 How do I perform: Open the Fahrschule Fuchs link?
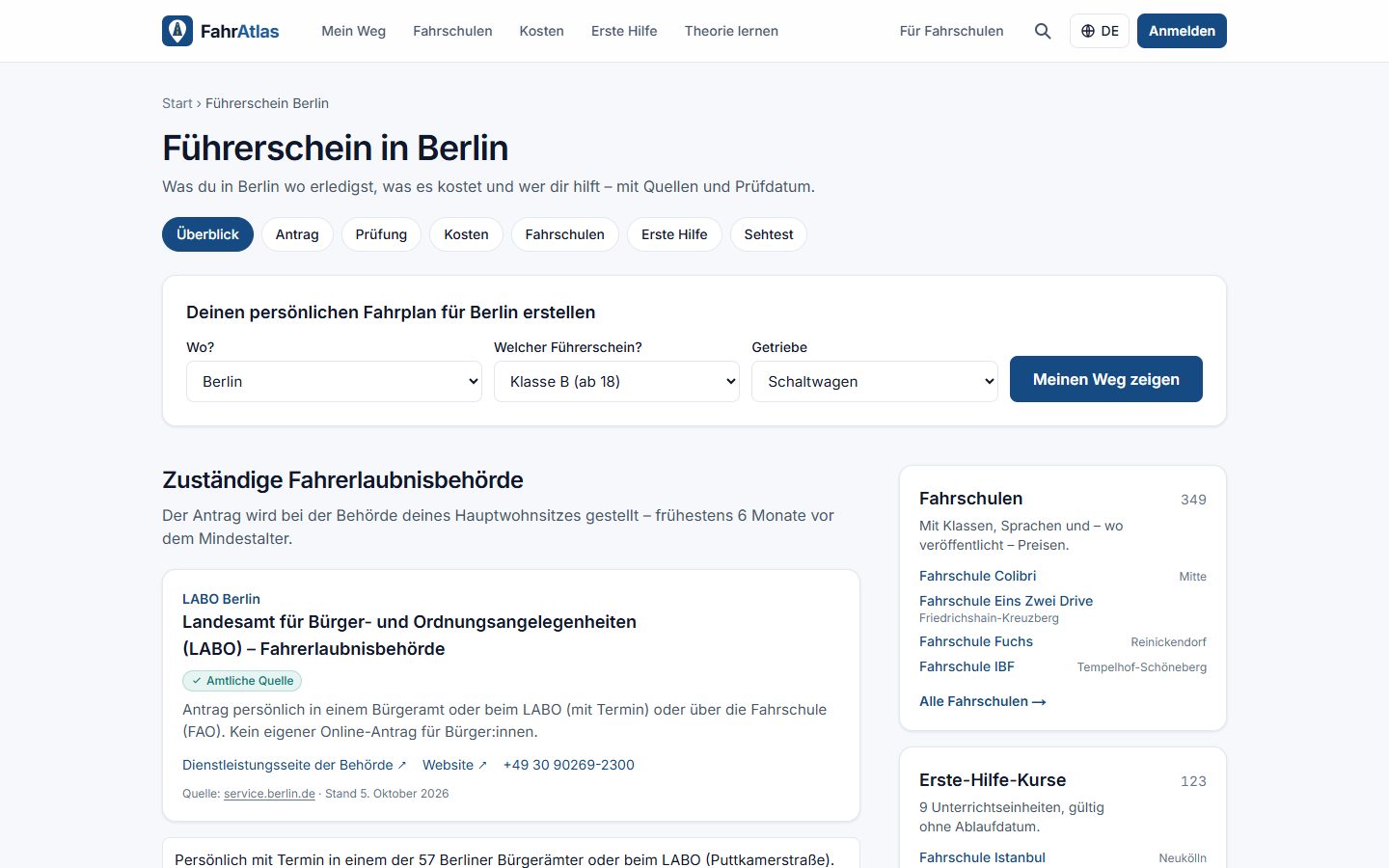(x=976, y=641)
